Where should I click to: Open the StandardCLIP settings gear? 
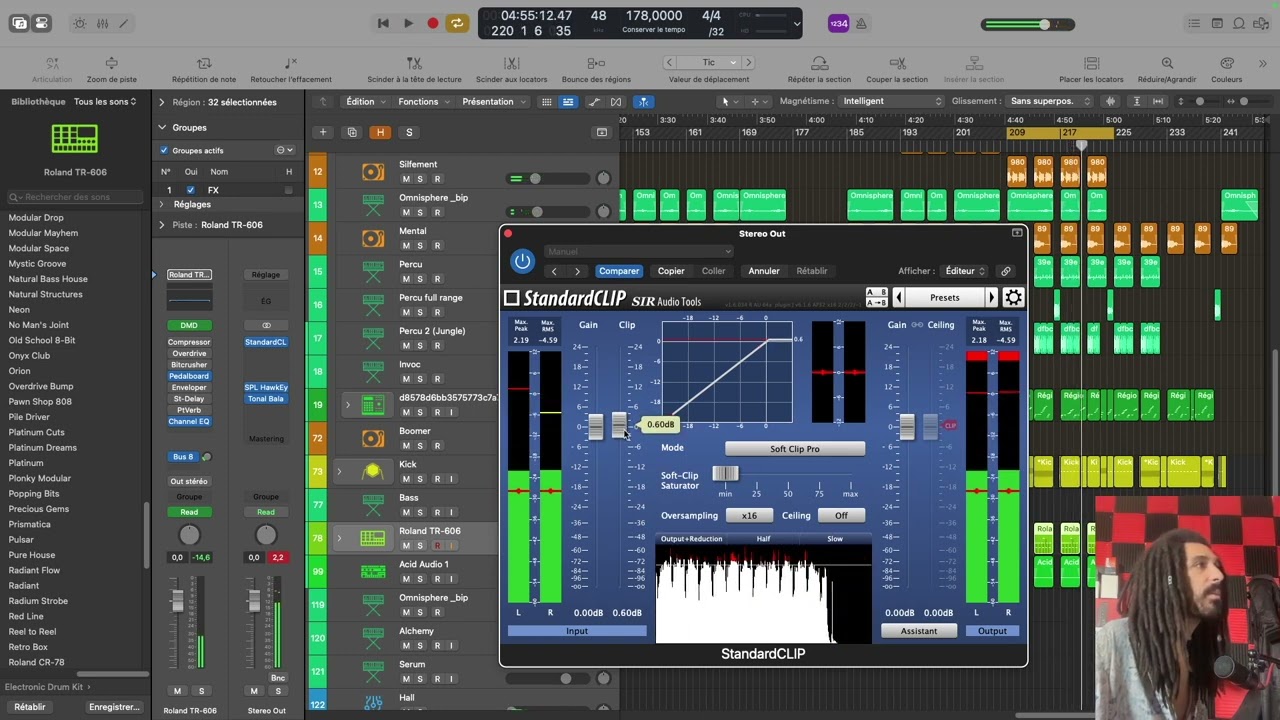1013,297
